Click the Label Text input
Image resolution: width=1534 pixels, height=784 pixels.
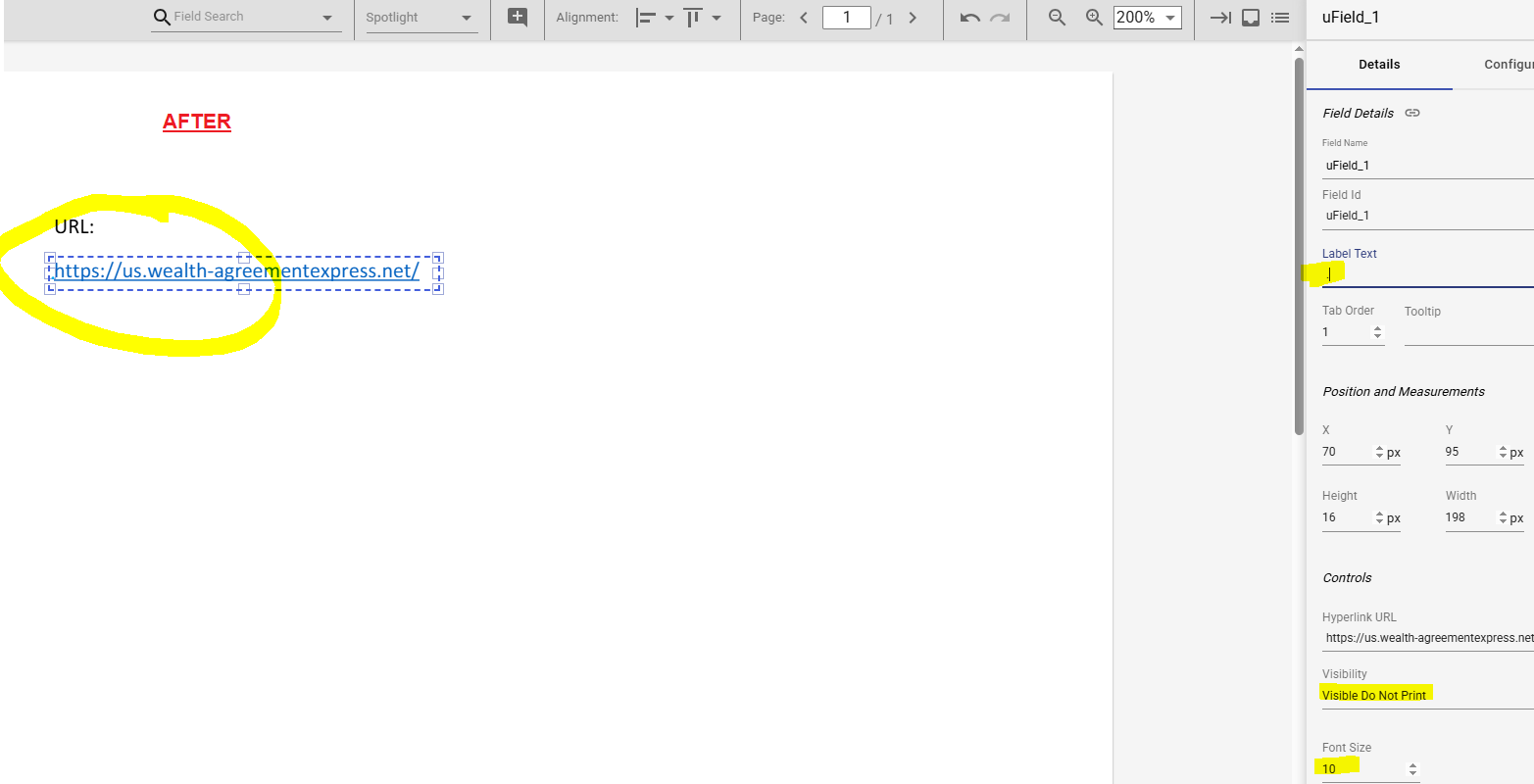(1428, 274)
